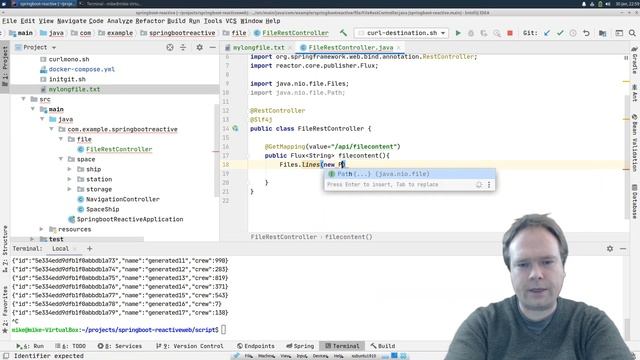640x360 pixels.
Task: Rollback changes with undo arrow
Action: [587, 33]
